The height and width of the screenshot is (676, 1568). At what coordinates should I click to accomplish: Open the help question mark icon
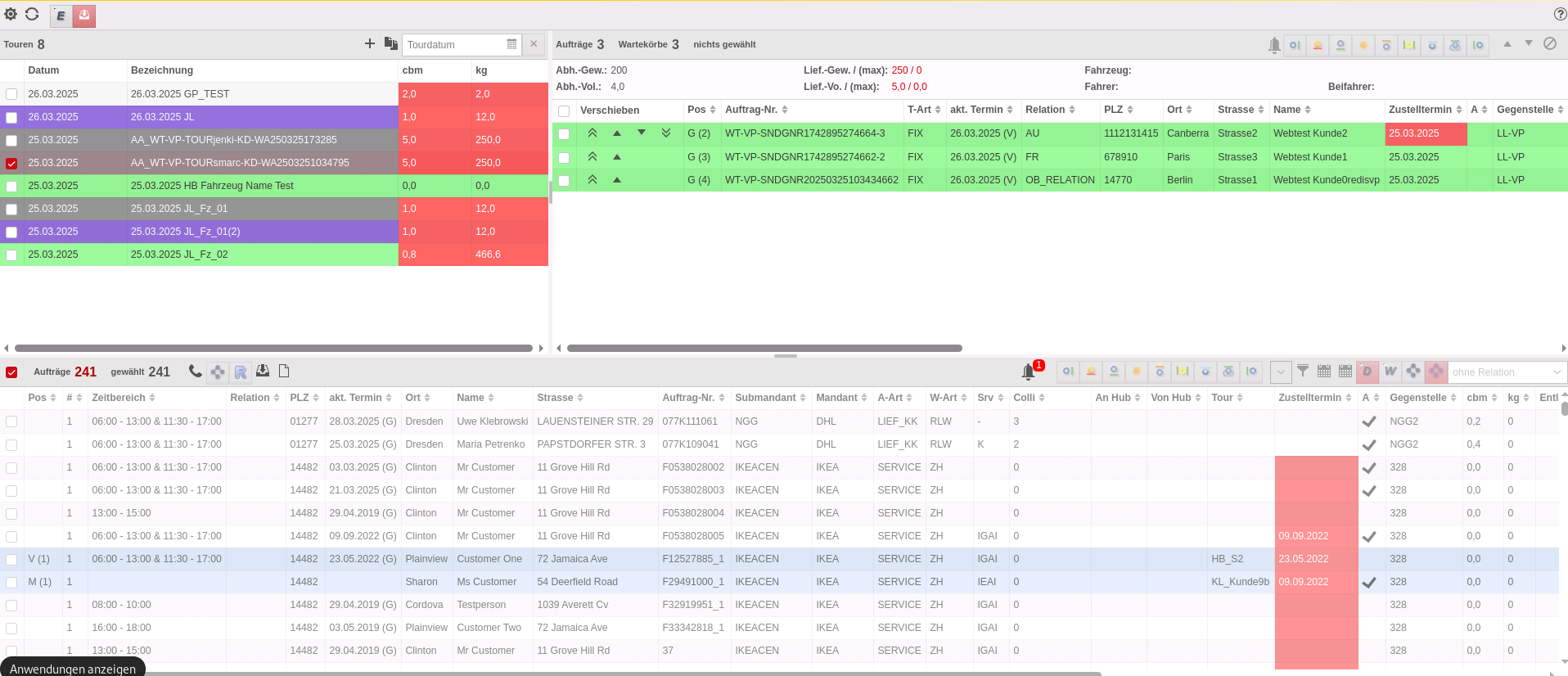[1560, 14]
